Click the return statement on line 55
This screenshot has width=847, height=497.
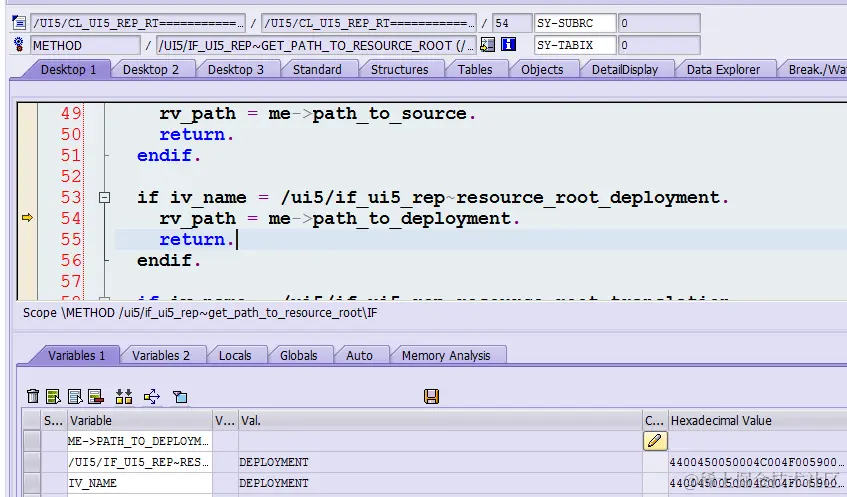point(197,239)
